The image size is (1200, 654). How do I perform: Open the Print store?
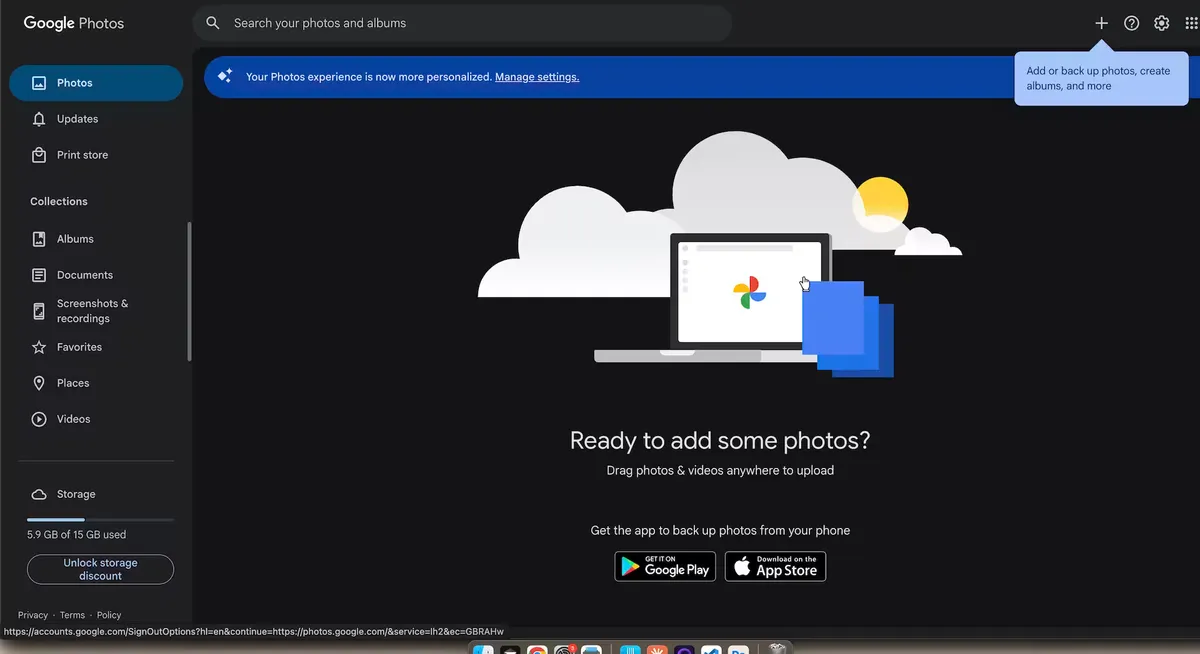click(x=96, y=155)
